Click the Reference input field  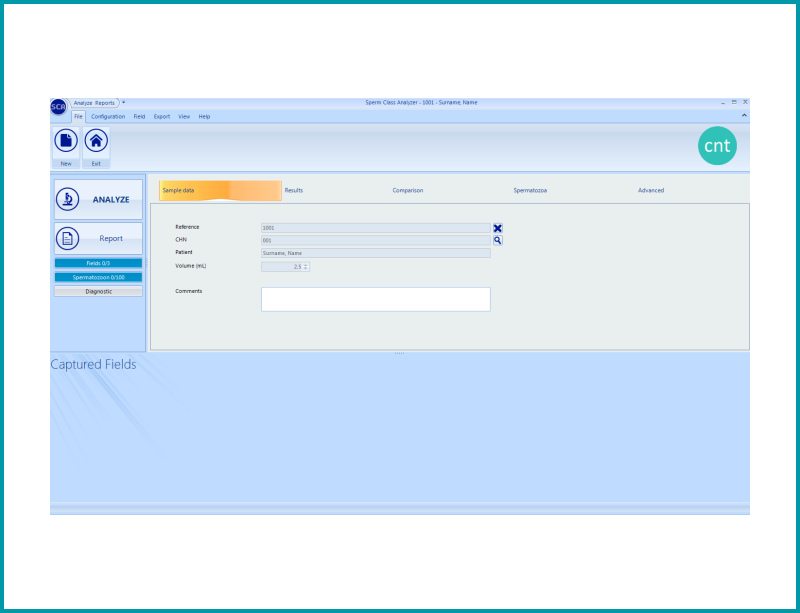tap(376, 228)
